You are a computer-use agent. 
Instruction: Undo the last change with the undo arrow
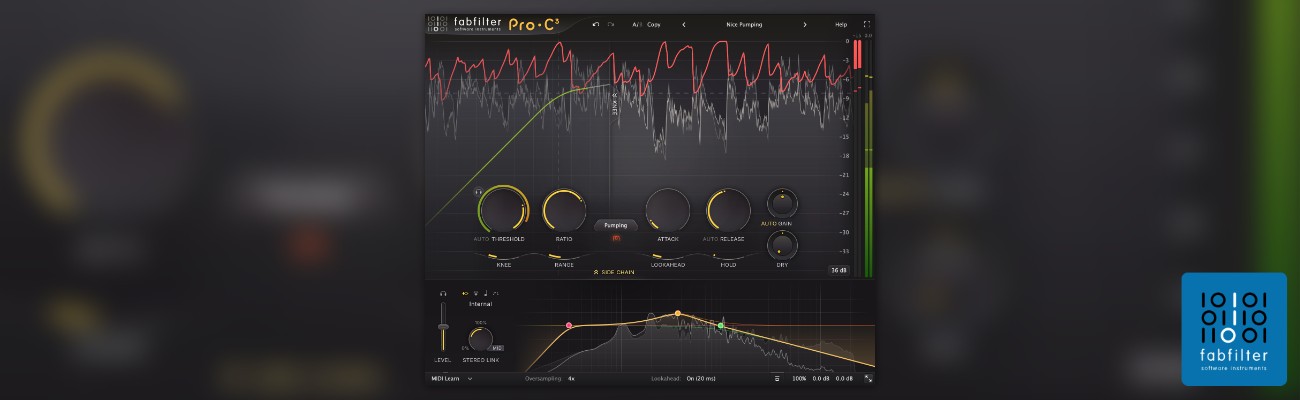(596, 24)
